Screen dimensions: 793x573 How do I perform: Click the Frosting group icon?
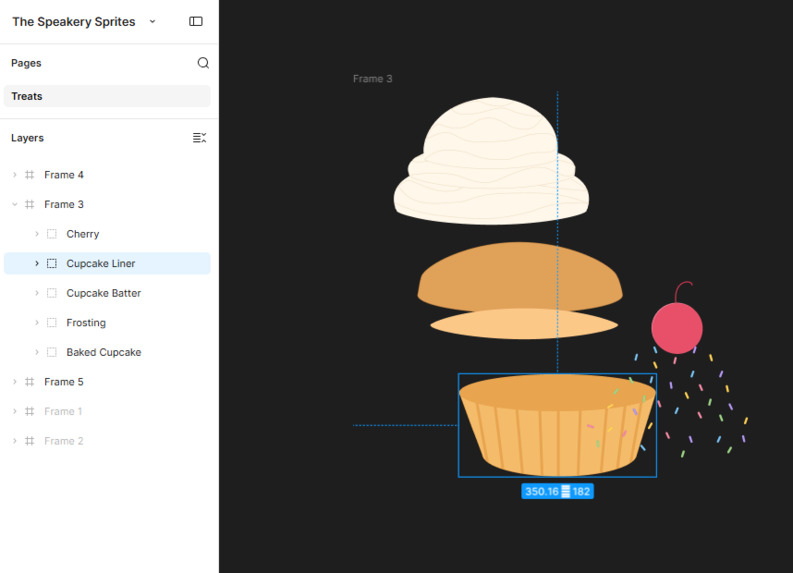click(52, 323)
